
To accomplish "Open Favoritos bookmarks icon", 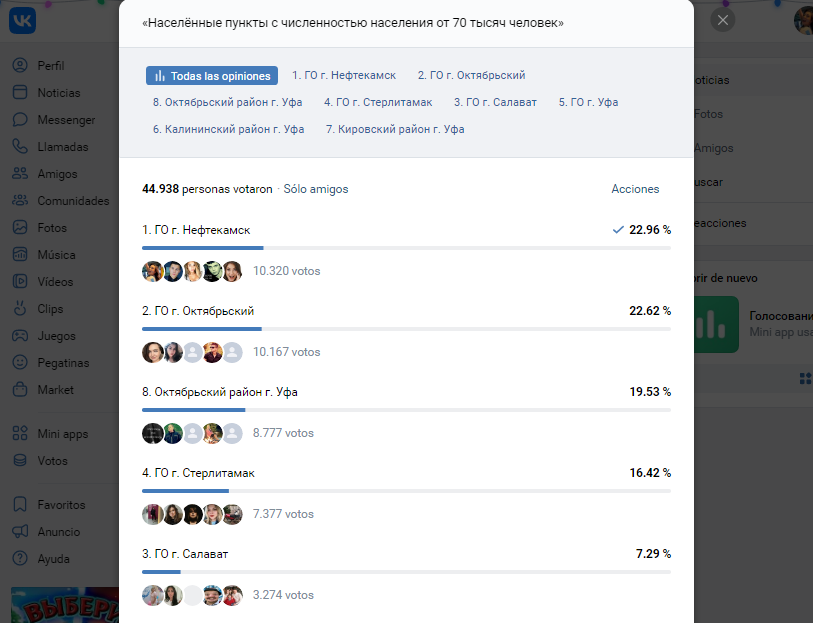I will click(x=20, y=505).
